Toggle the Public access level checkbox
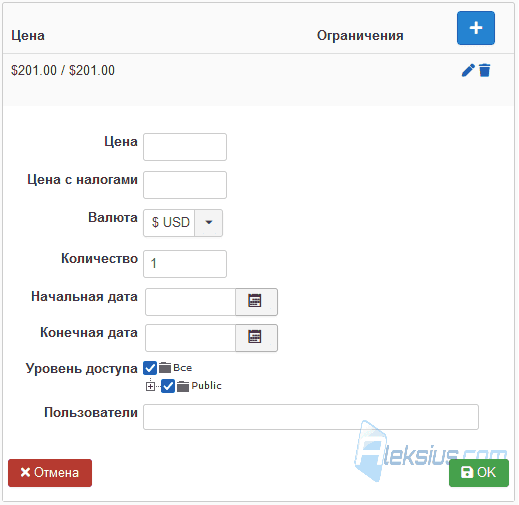Screen dimensions: 519x505 pyautogui.click(x=168, y=386)
